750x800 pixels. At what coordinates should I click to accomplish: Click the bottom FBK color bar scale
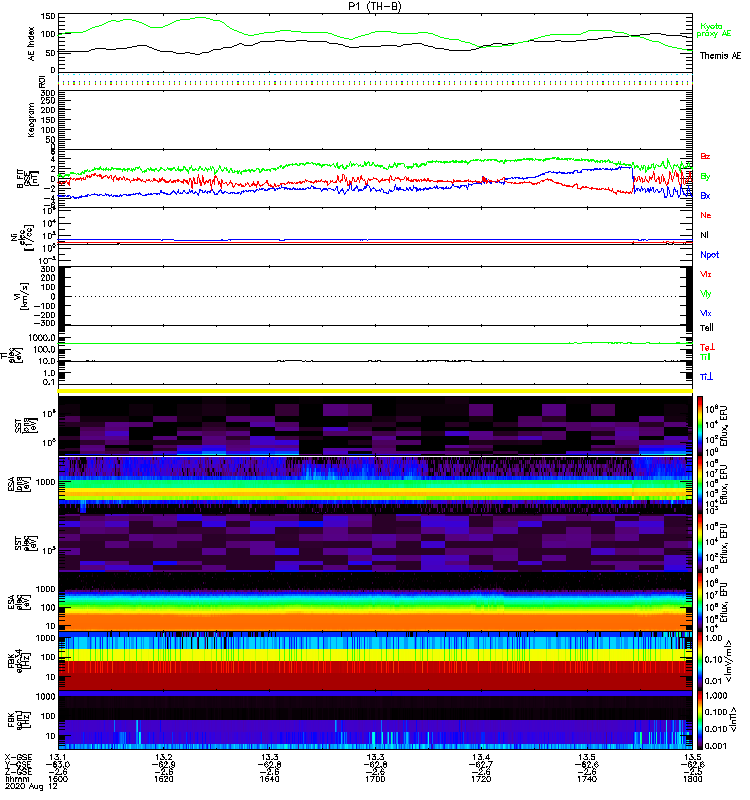point(700,720)
